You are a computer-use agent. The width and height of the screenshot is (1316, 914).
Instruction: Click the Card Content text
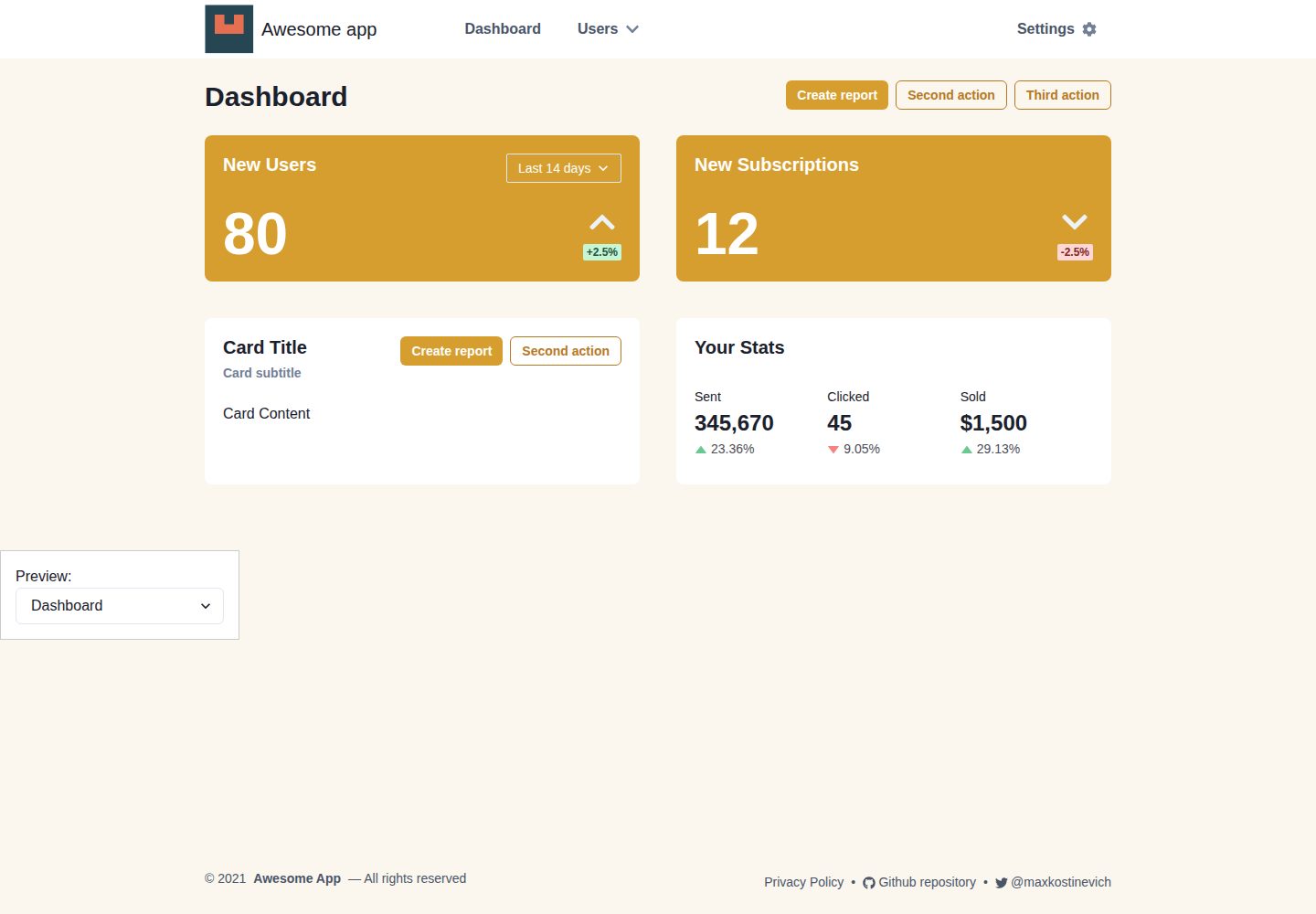click(x=267, y=413)
